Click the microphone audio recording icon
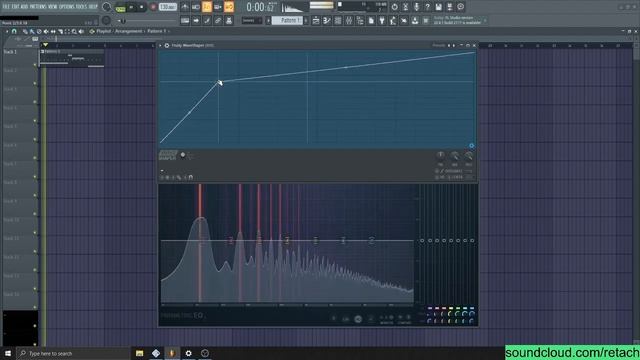Viewport: 640px width, 360px height. click(416, 7)
